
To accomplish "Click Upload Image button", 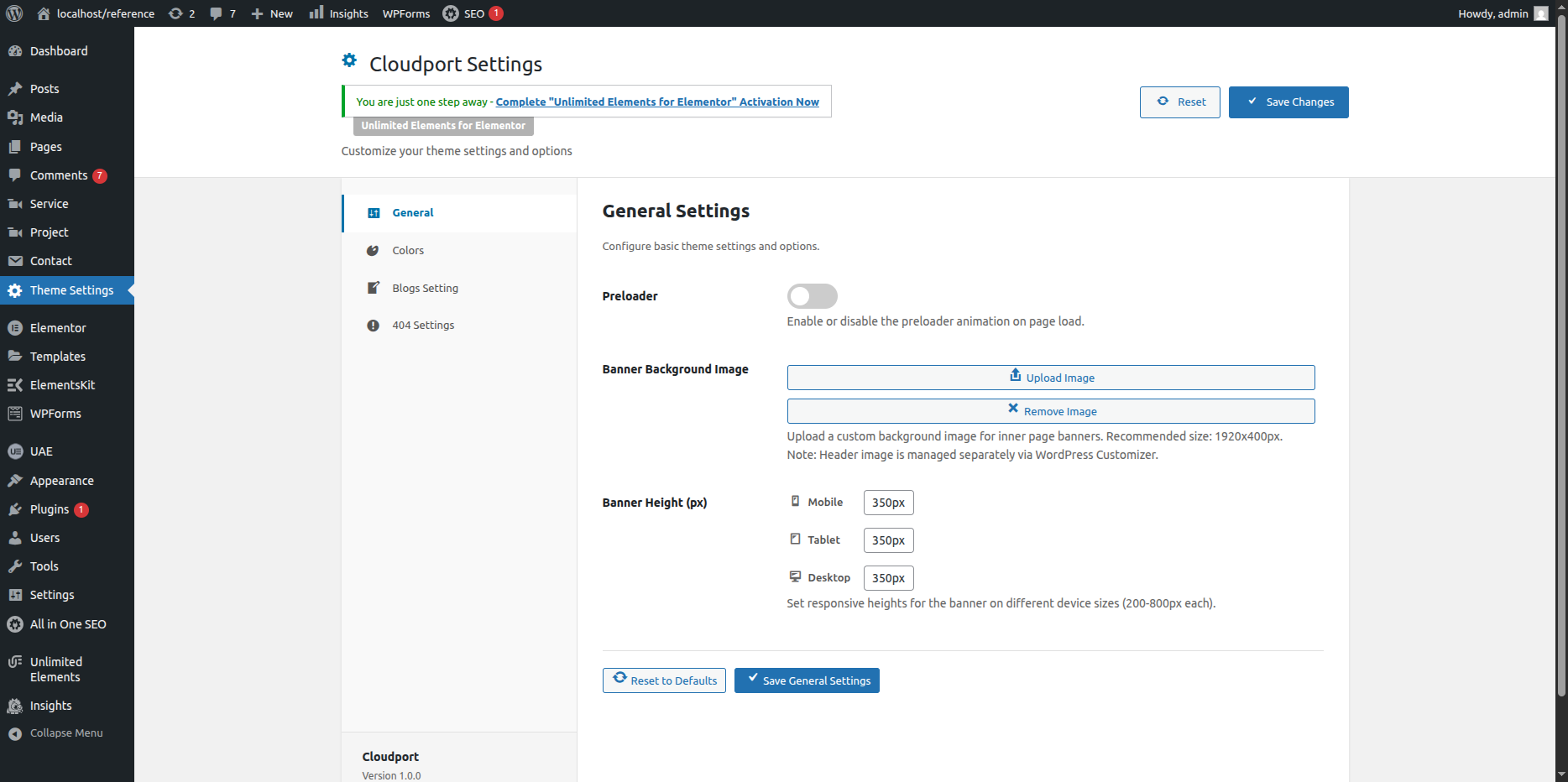I will click(x=1051, y=378).
